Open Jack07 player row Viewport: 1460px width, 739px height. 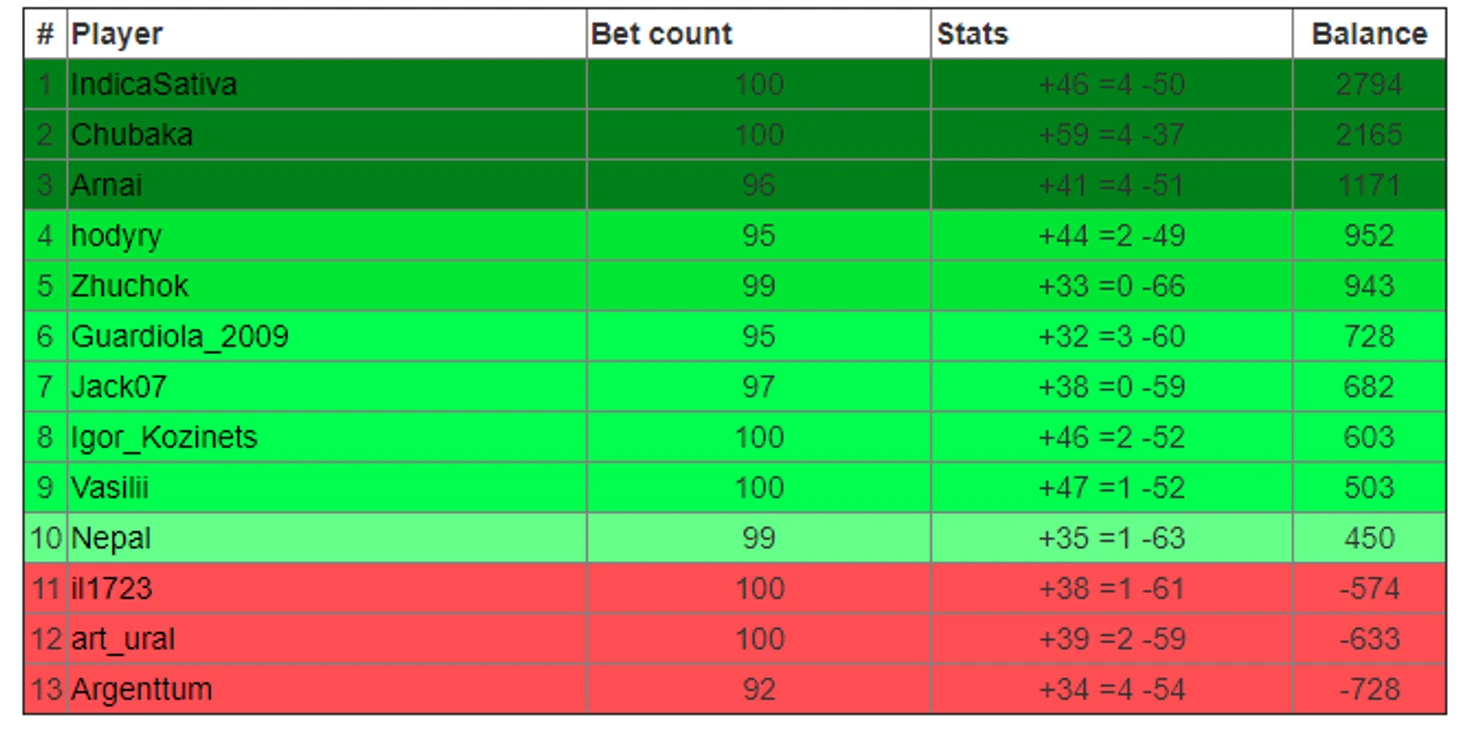pos(119,387)
